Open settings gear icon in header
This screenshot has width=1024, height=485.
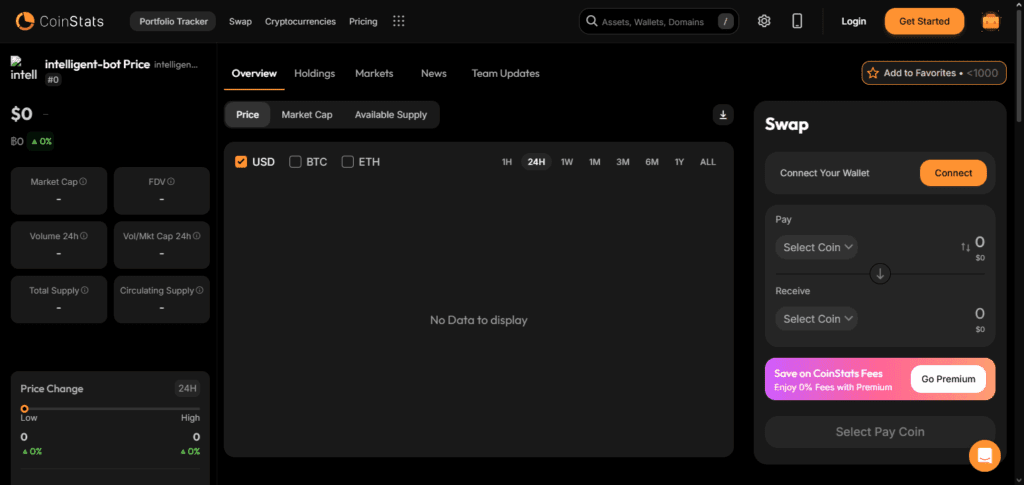(x=764, y=21)
